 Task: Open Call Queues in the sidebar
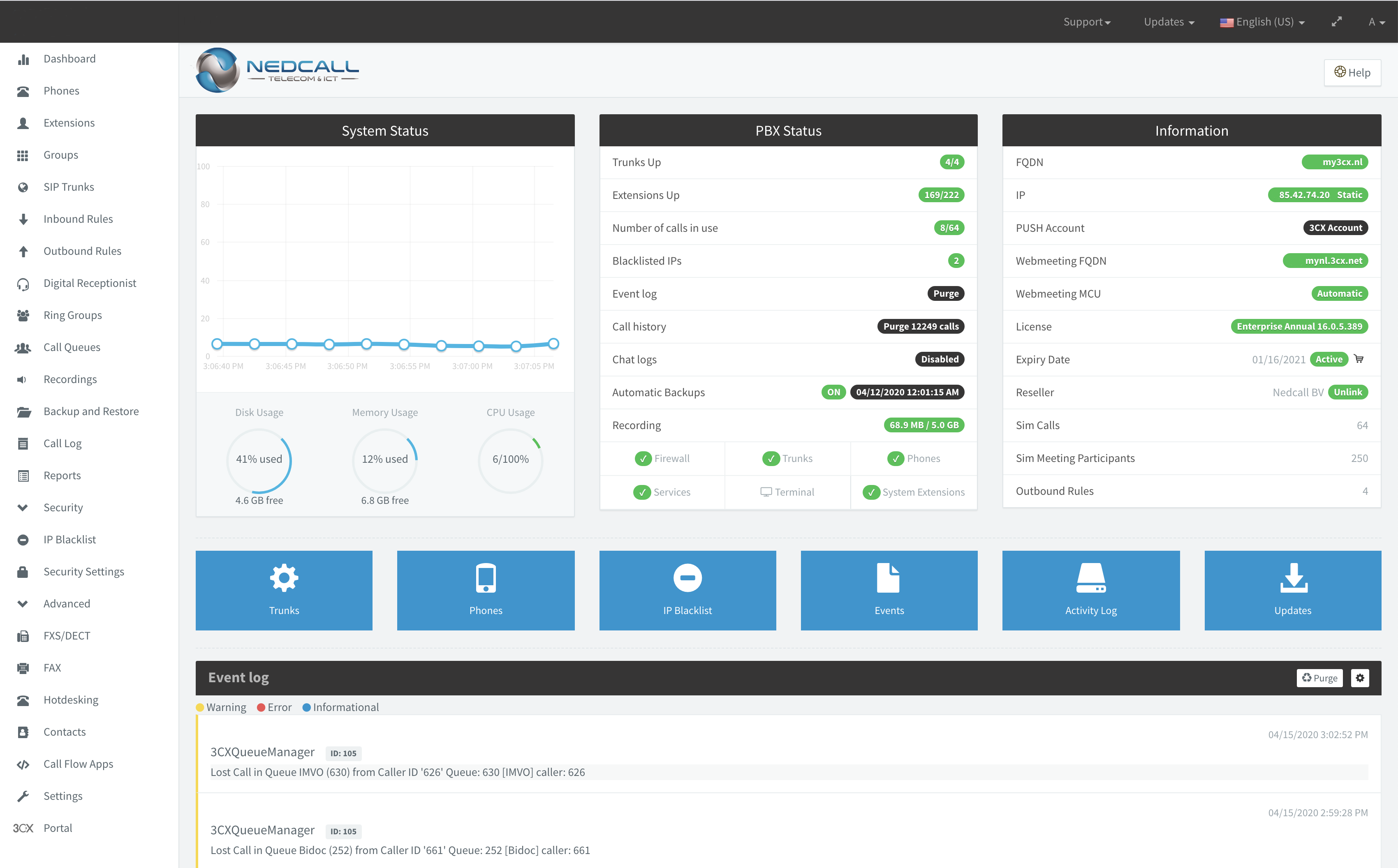[72, 347]
